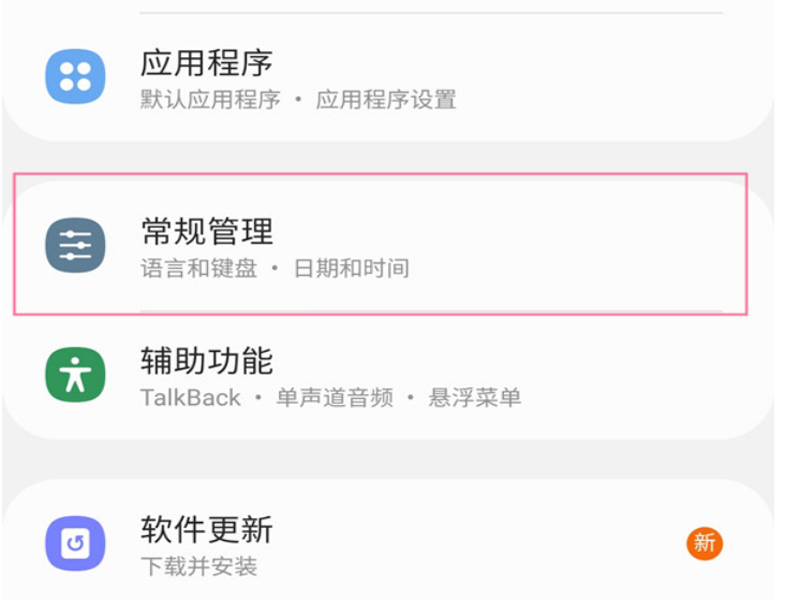This screenshot has width=800, height=600.
Task: Tap the TalkBack subtitle text
Action: [x=190, y=398]
